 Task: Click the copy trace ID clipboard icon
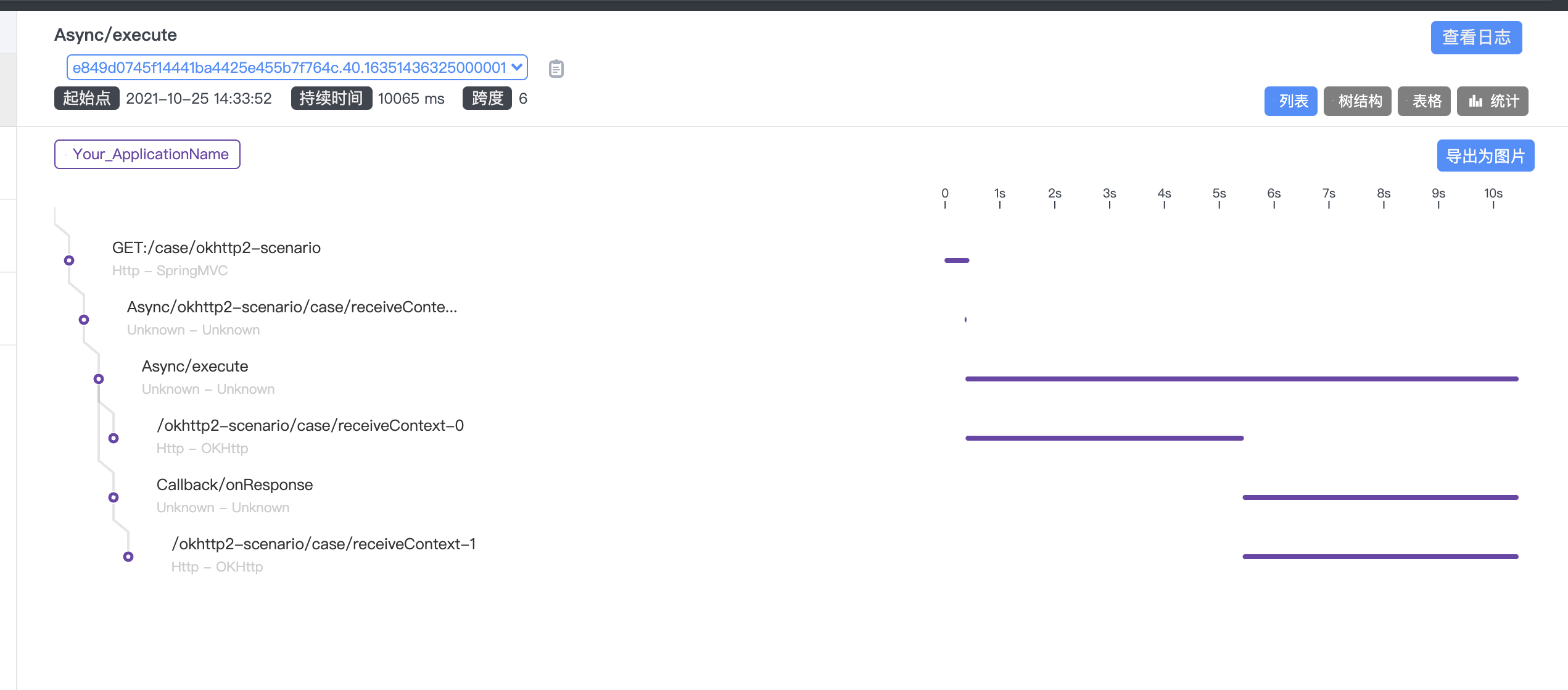556,69
